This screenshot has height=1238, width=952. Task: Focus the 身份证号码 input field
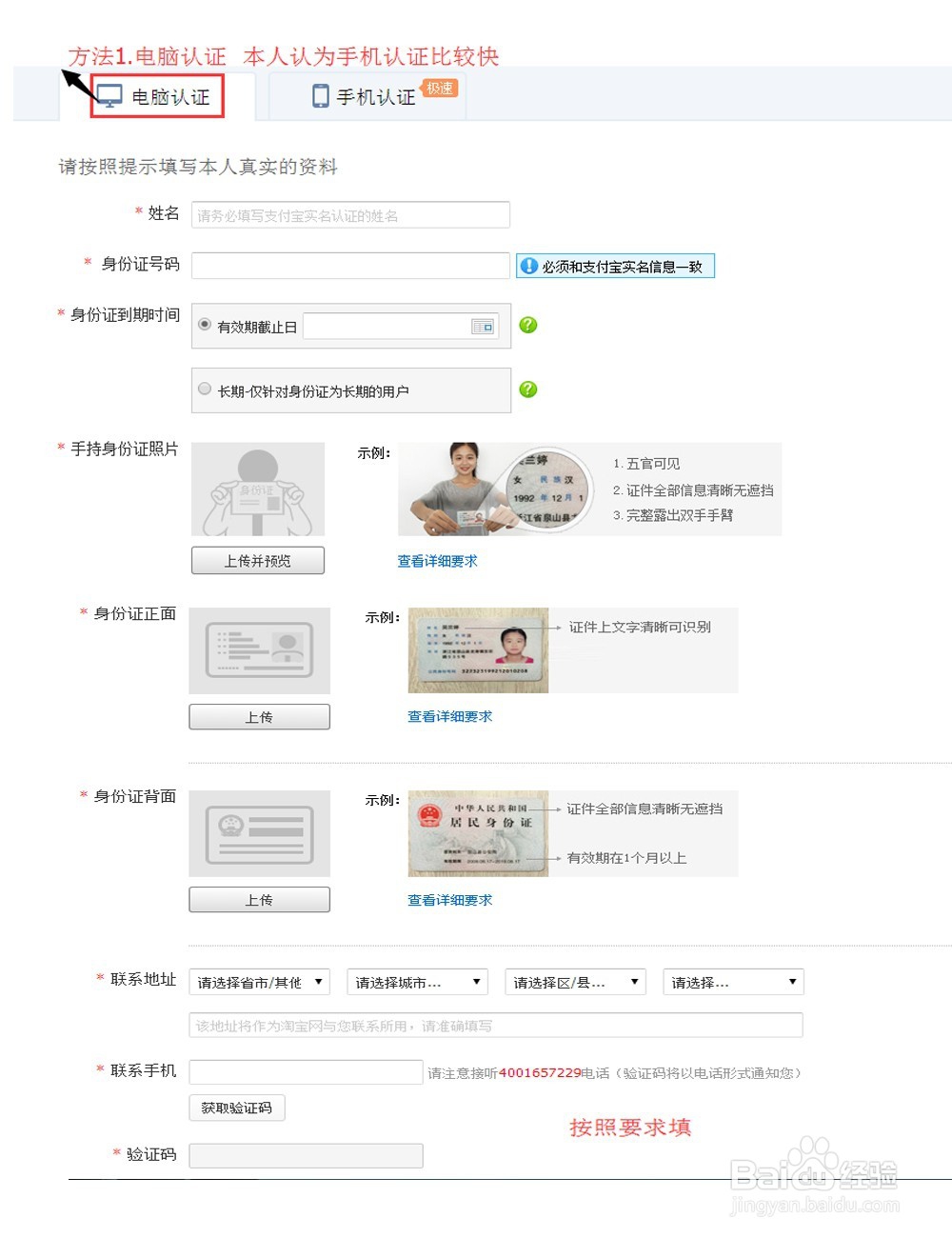coord(350,266)
